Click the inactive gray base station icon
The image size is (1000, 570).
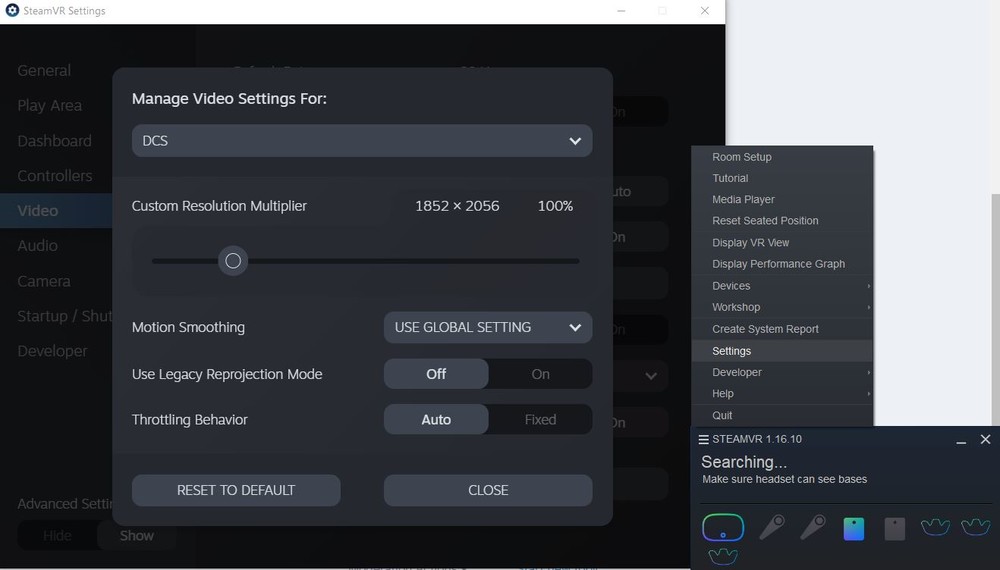click(895, 529)
